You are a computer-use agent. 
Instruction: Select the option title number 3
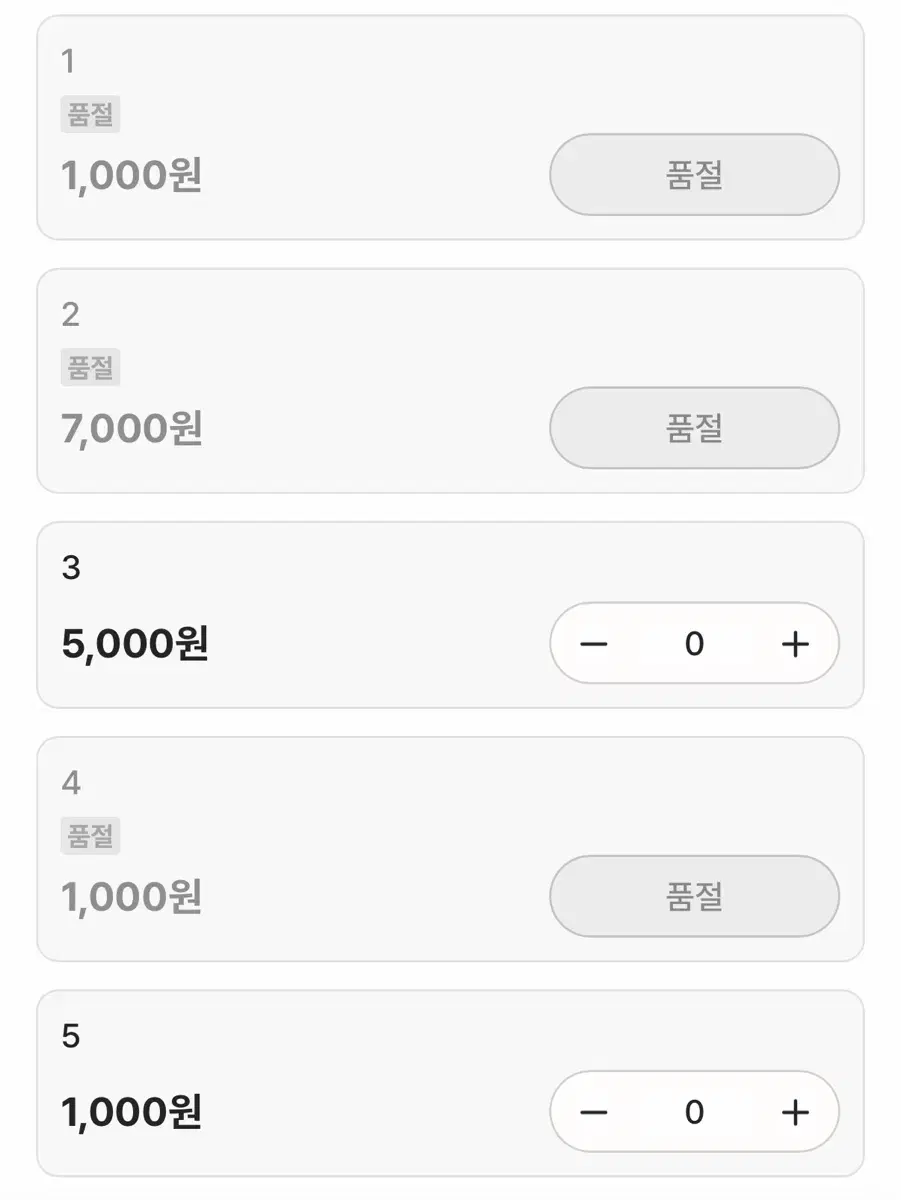click(70, 568)
